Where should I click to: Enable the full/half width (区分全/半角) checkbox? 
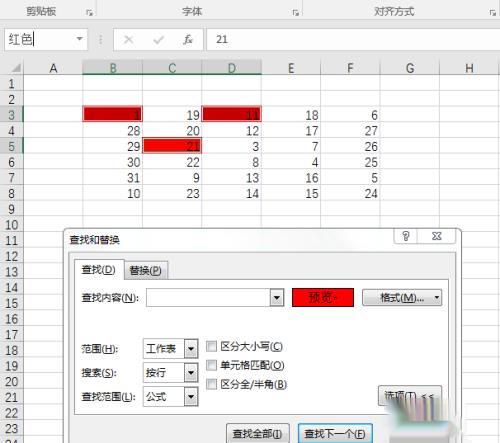pos(211,384)
